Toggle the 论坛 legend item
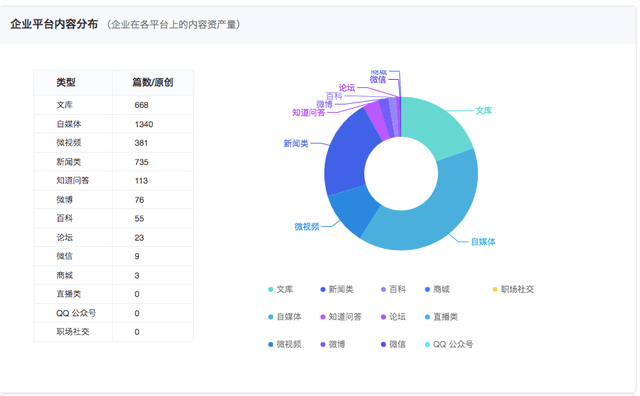 tap(393, 317)
